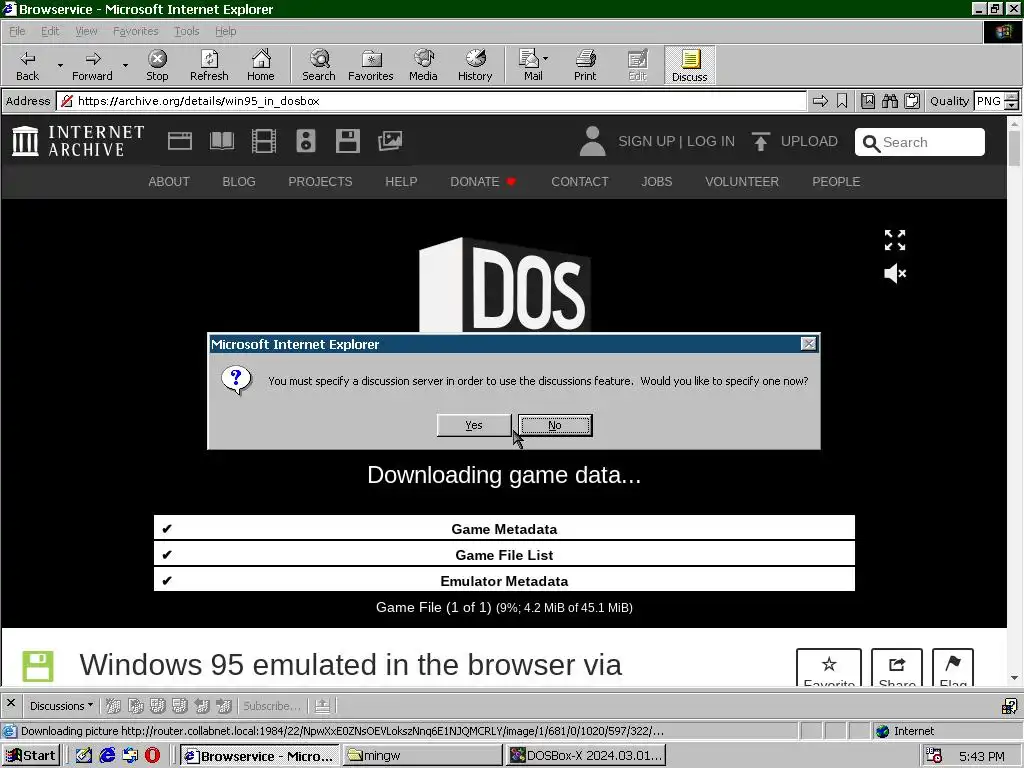Switch to DOSBox-X taskbar window

586,756
